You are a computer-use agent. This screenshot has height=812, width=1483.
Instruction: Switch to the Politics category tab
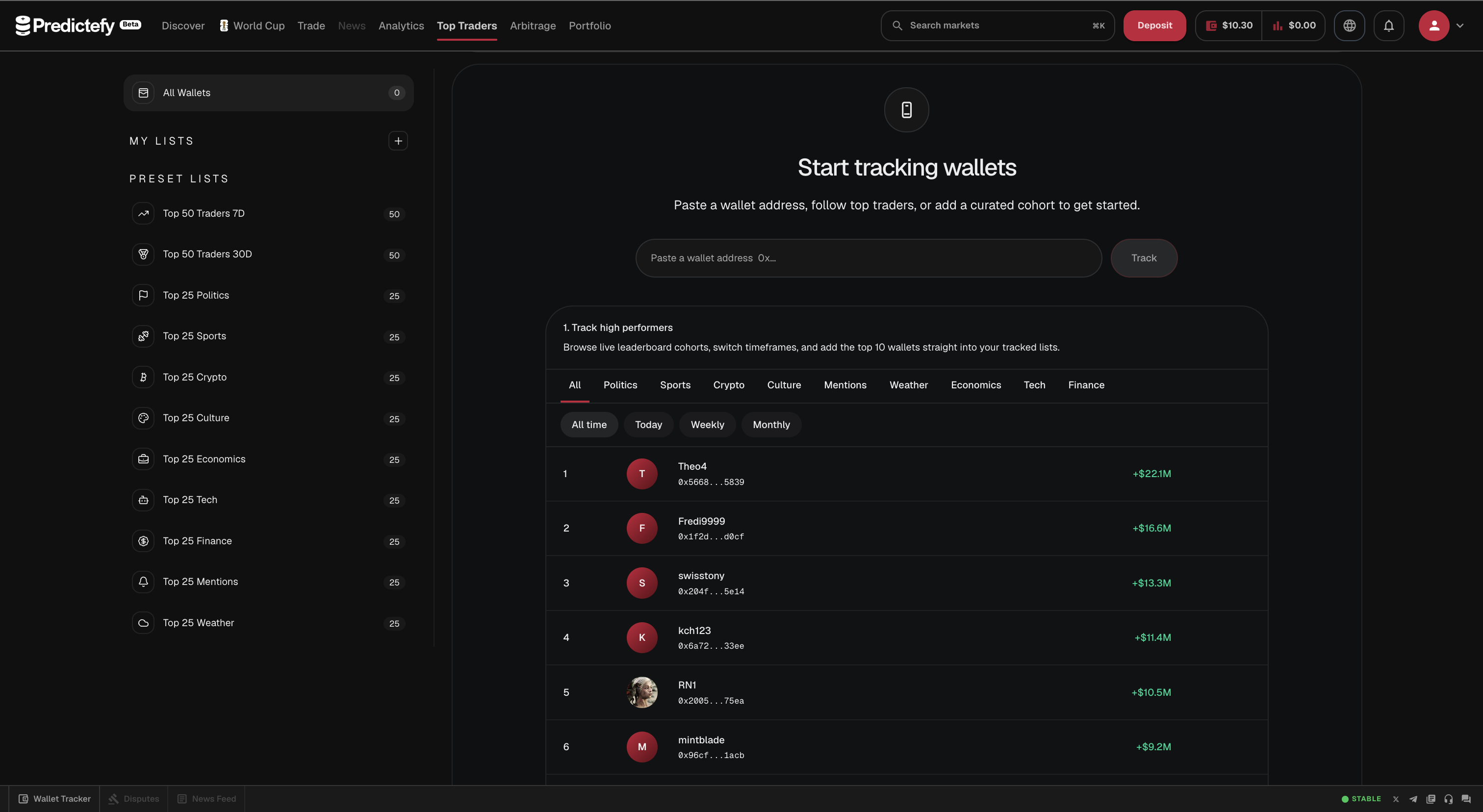pyautogui.click(x=620, y=385)
